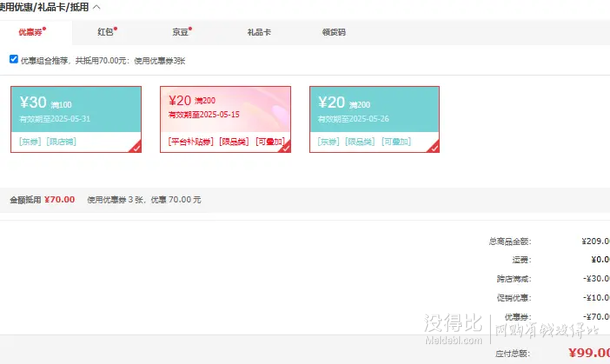Switch to the 礼品卡 tab
610x364 pixels.
click(259, 32)
